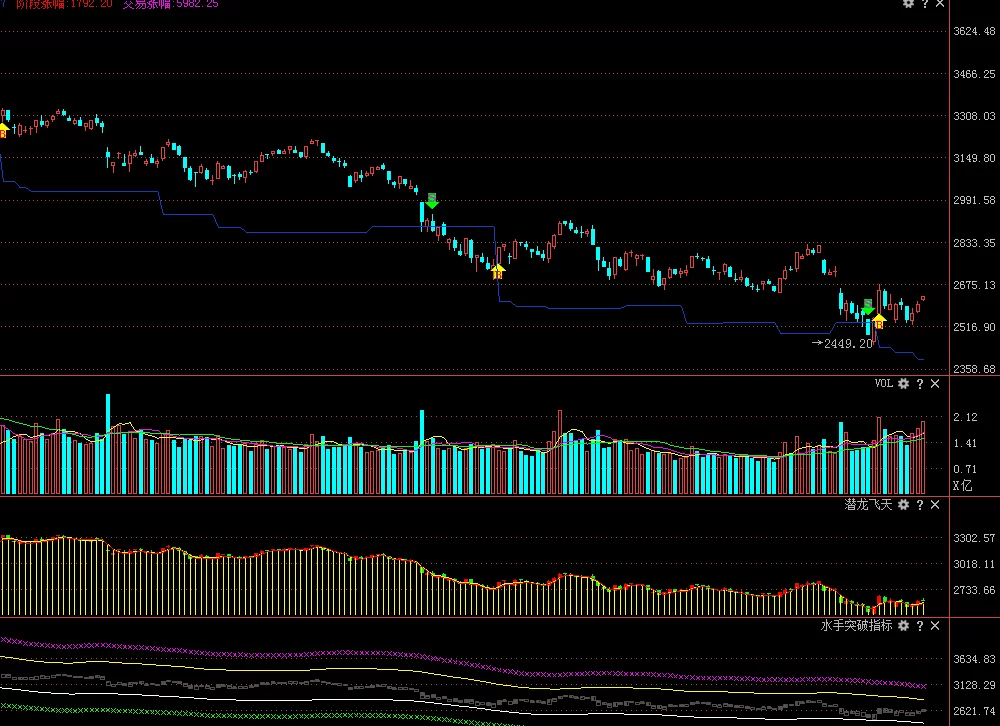
Task: Click the 交易涨幅 value text
Action: click(170, 4)
